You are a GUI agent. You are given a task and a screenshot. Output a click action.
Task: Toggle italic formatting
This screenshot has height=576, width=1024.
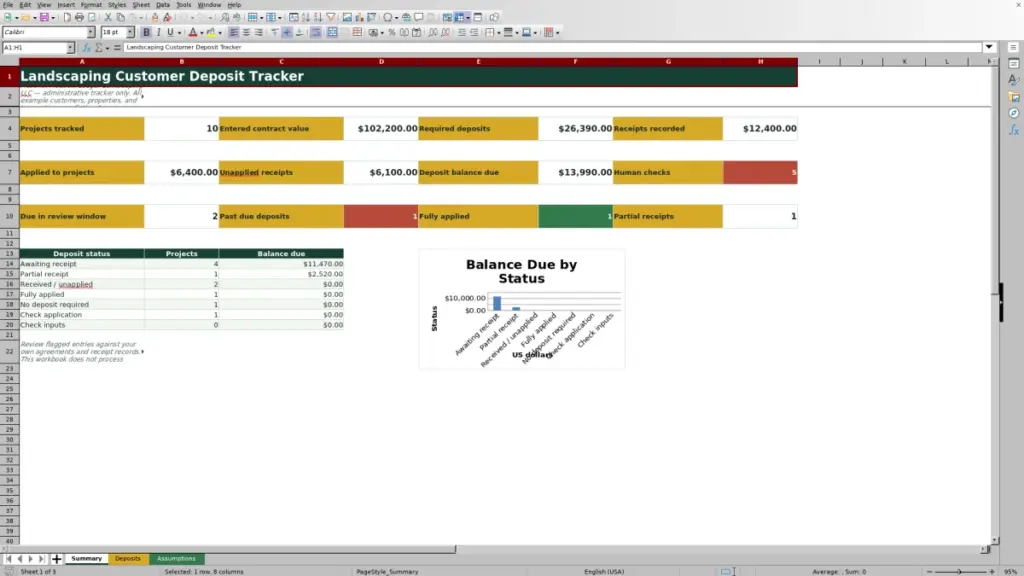(159, 33)
